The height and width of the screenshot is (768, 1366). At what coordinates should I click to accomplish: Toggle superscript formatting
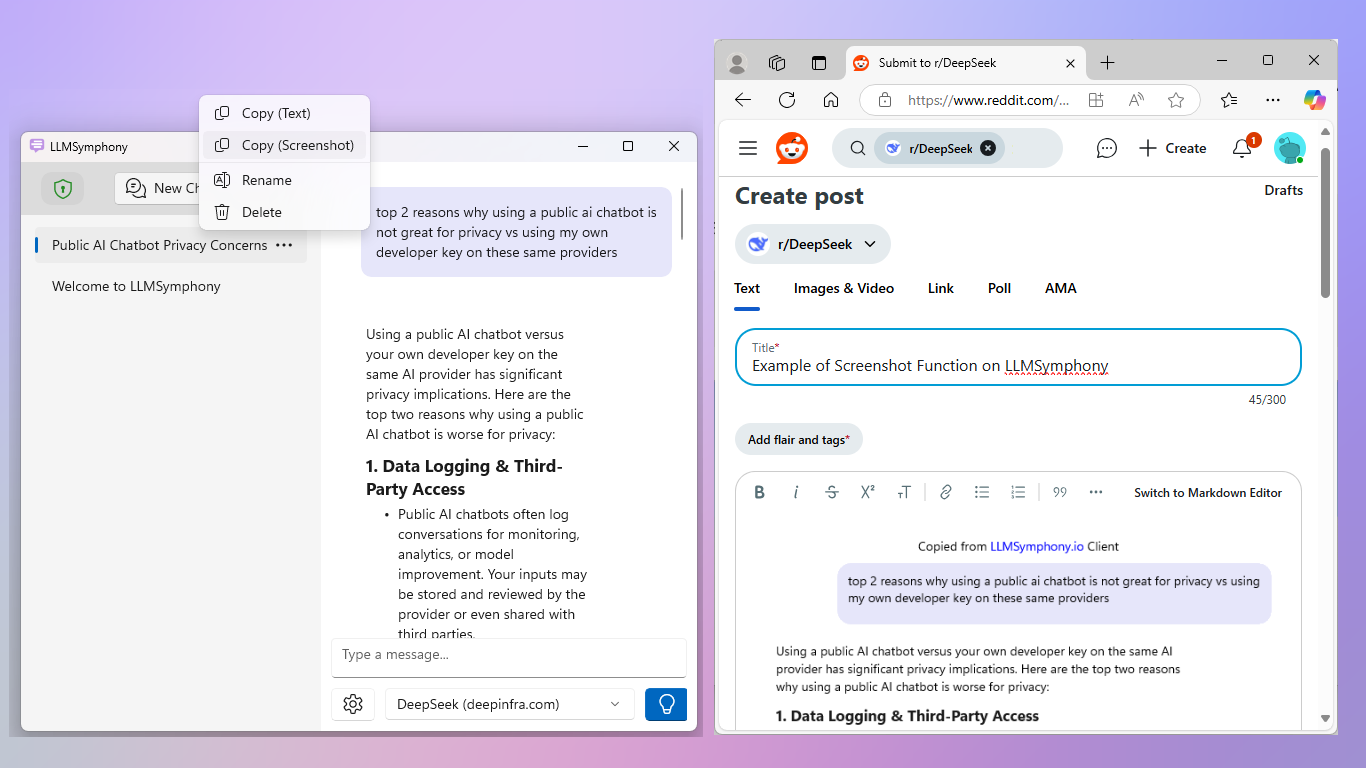point(868,492)
